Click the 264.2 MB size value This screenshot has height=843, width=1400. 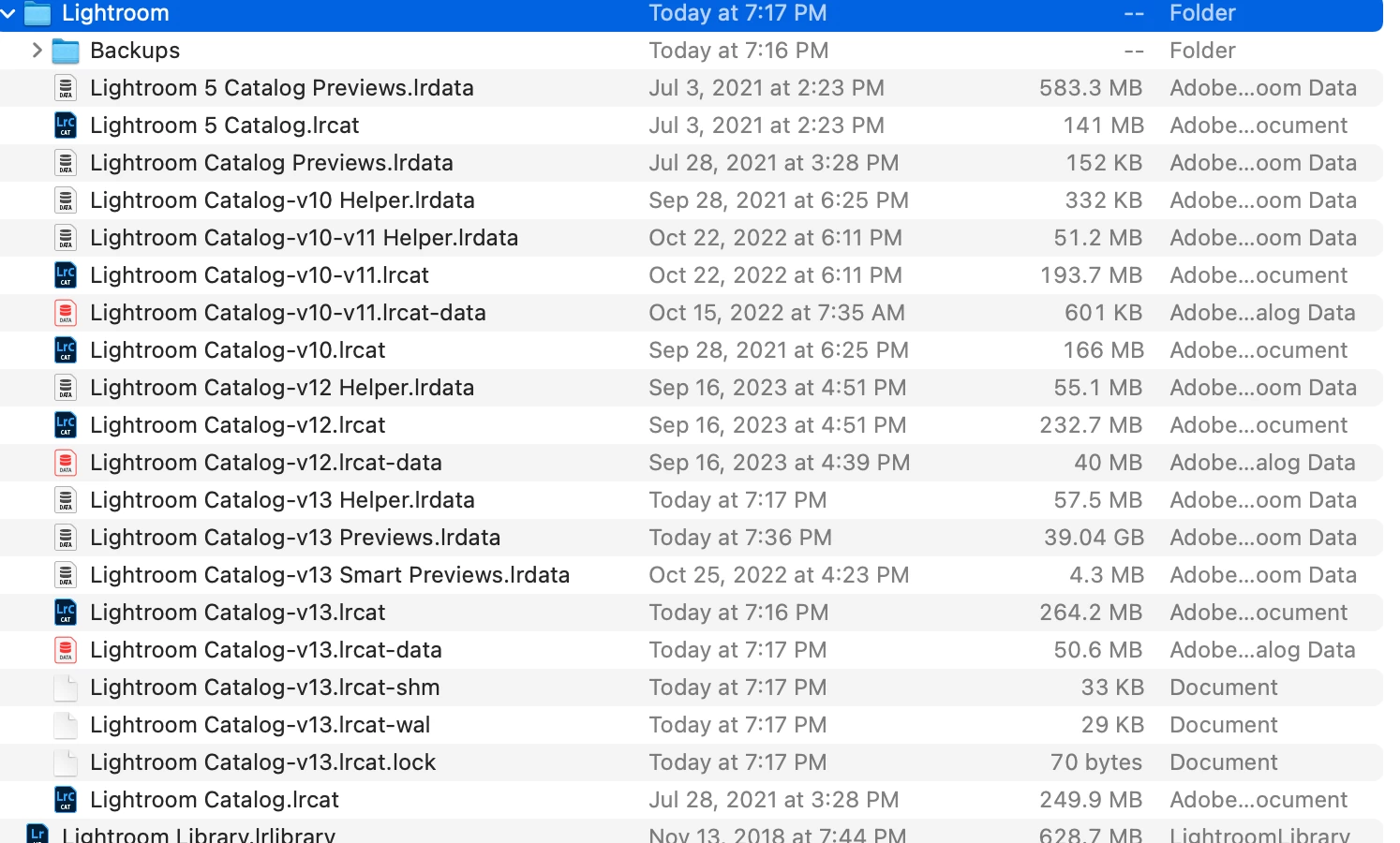pos(1091,613)
